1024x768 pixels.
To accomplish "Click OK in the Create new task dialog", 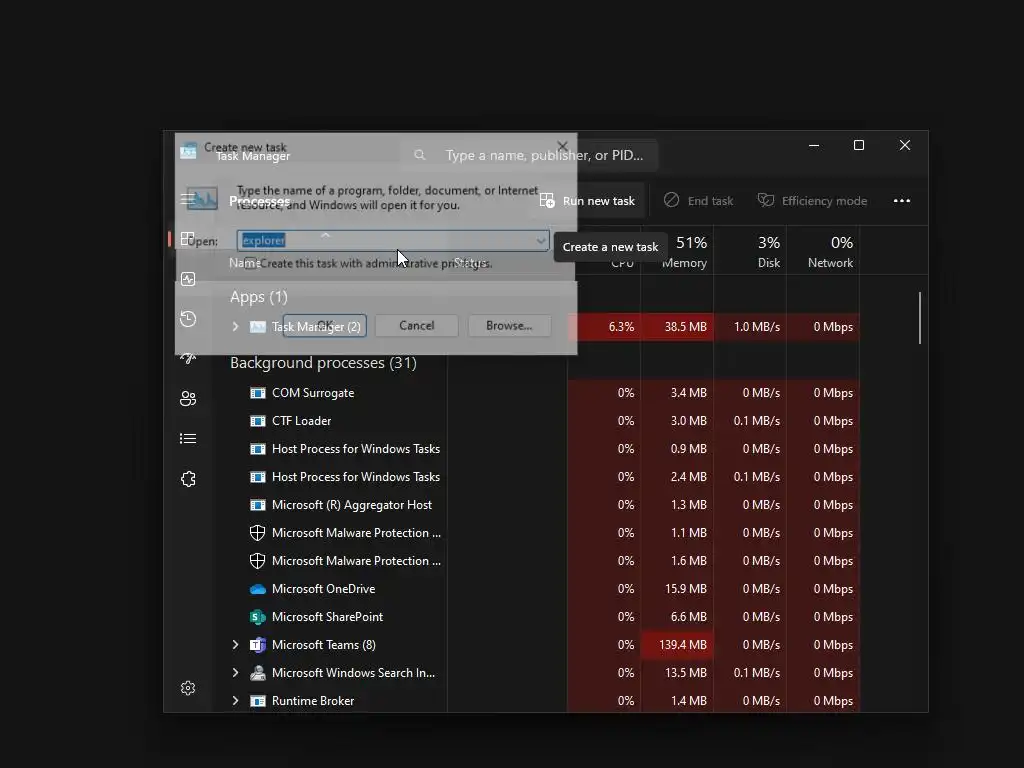I will coord(325,325).
